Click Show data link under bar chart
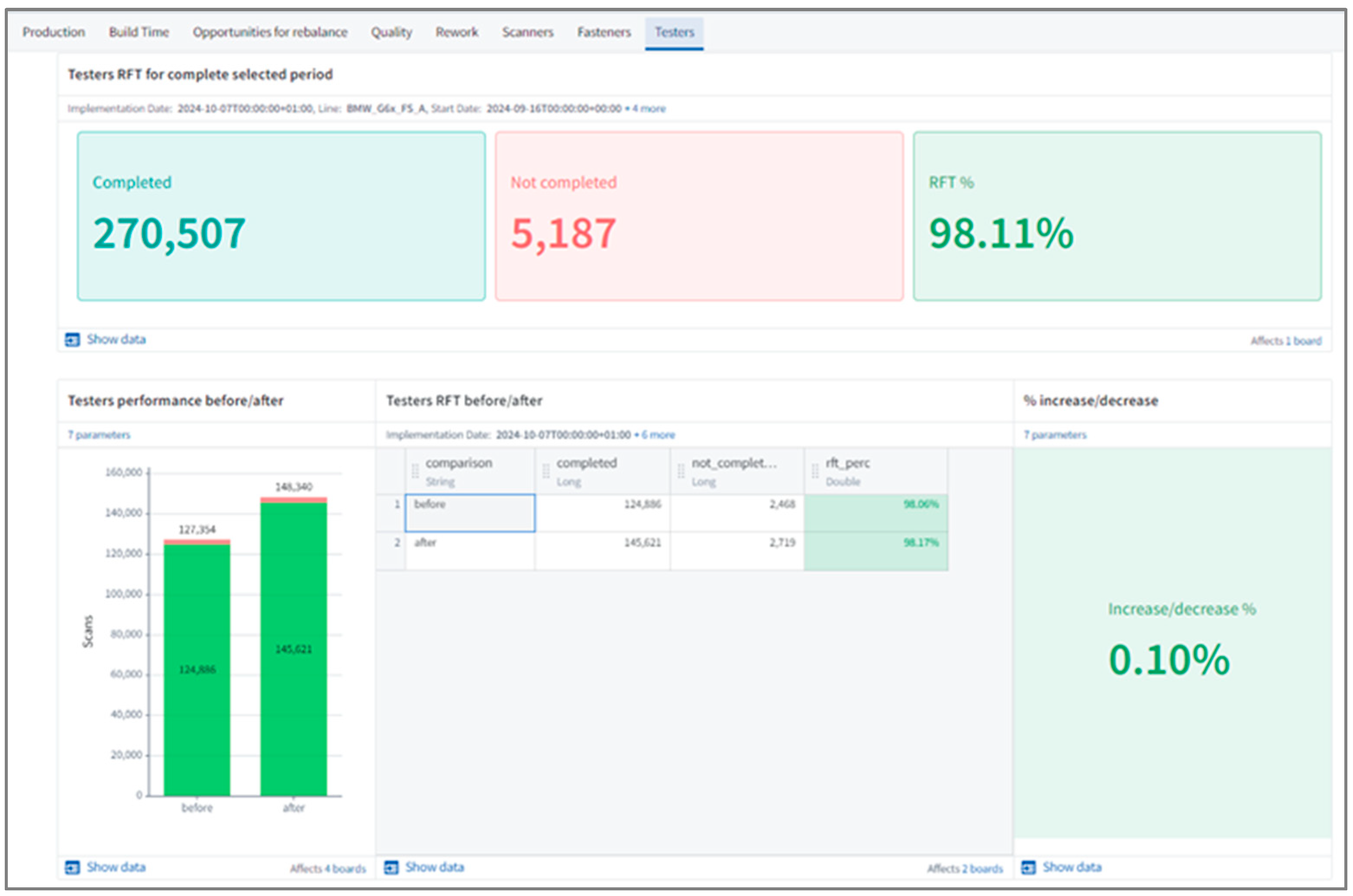This screenshot has height=896, width=1353. click(116, 867)
